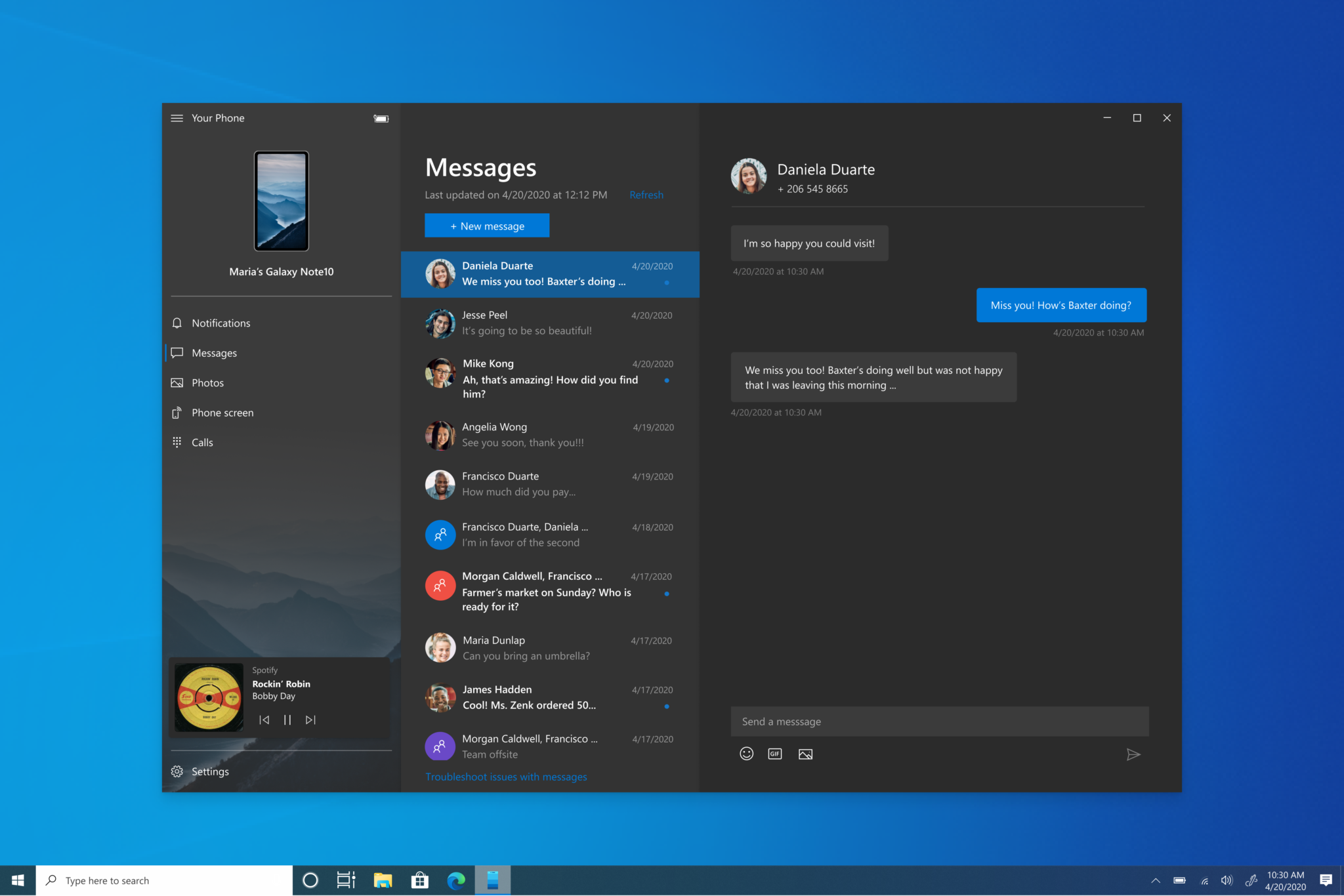Click the image attachment icon in toolbar
Screen dimensions: 1344x896
(805, 753)
